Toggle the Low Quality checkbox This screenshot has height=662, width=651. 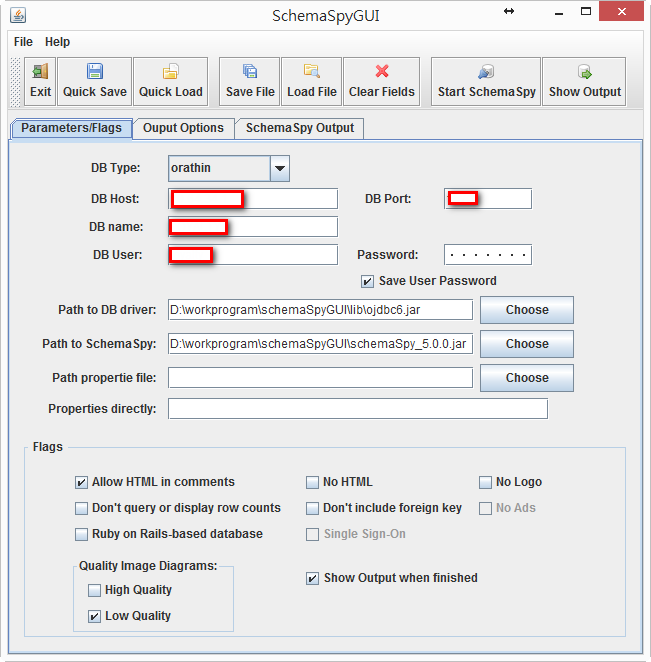[94, 616]
